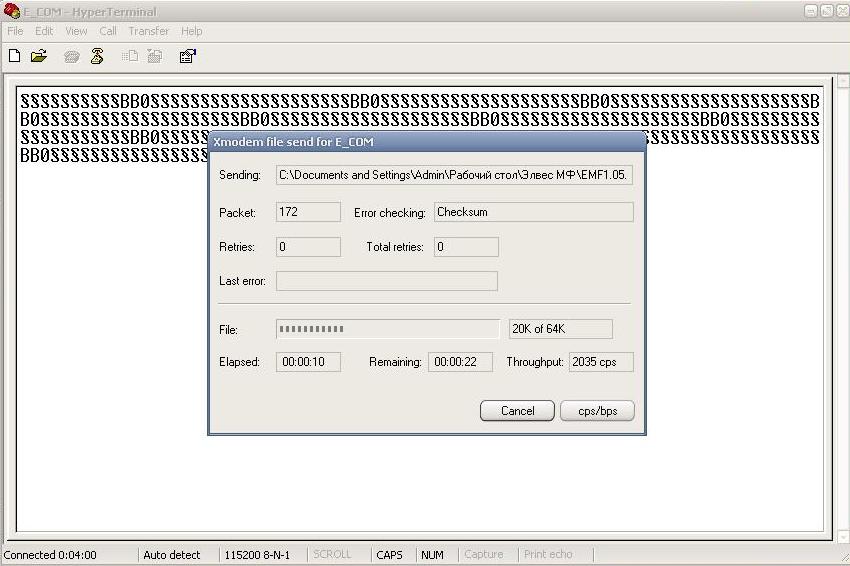The image size is (850, 566).
Task: Click the Error checking field showing Checksum
Action: point(534,212)
